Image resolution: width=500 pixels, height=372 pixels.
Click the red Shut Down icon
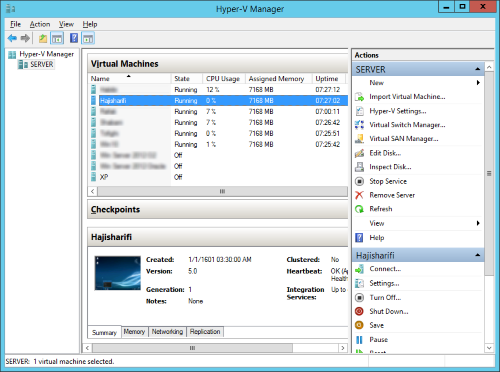(359, 311)
